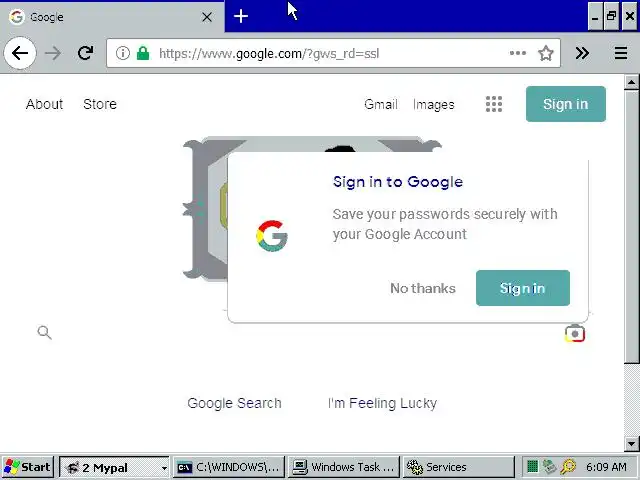Click the address bar URL field

pyautogui.click(x=333, y=53)
